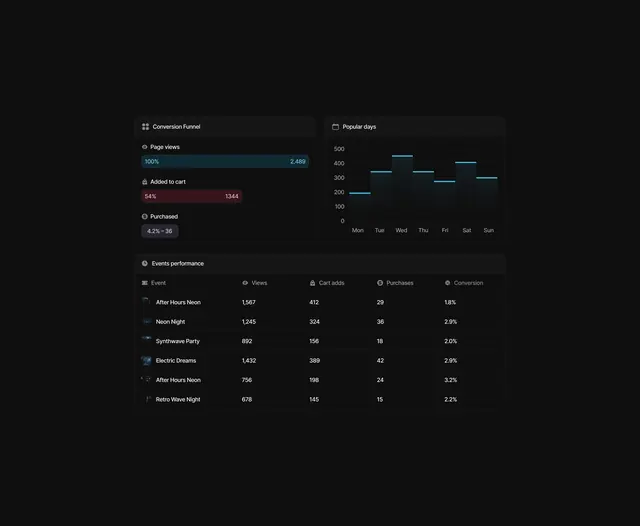Sort by the Cart adds column header

(327, 283)
